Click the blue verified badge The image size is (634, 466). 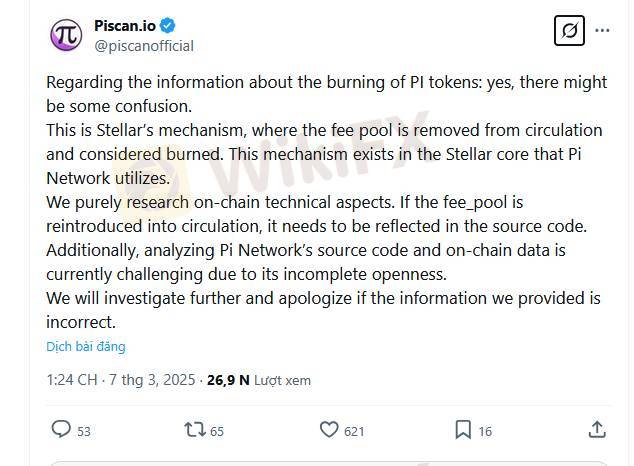coord(167,26)
